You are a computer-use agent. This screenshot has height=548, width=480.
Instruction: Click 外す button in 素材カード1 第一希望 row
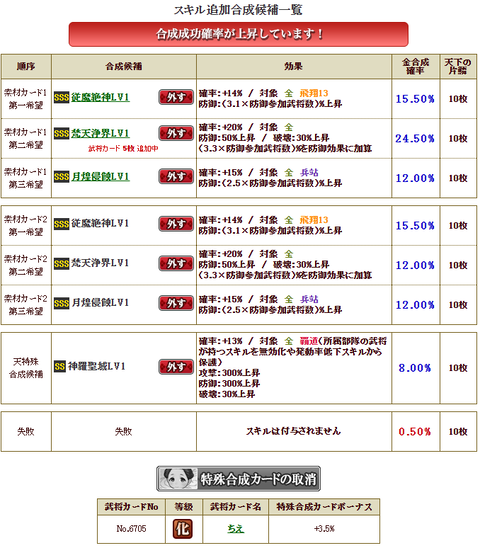pos(176,97)
